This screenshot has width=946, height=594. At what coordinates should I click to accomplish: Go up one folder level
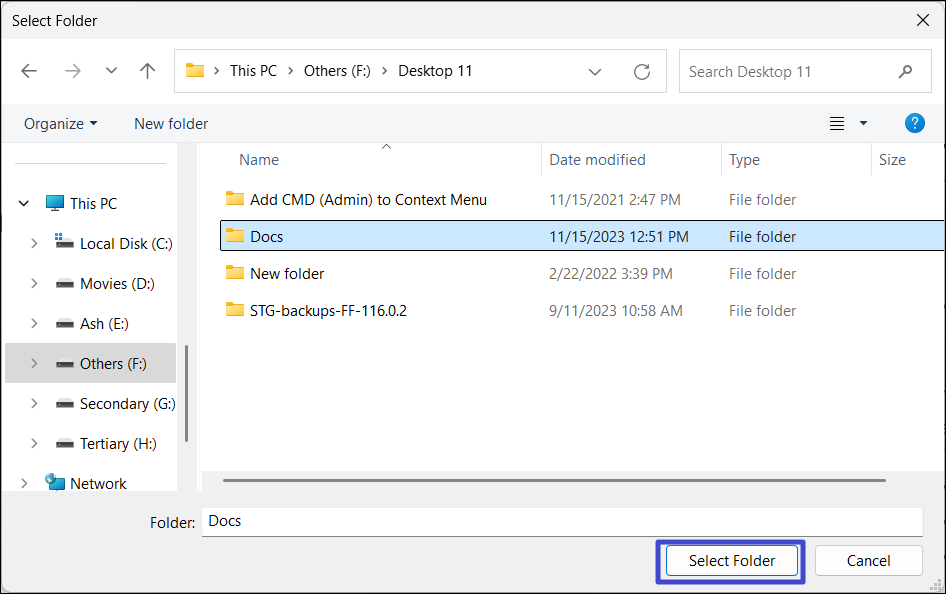coord(148,71)
